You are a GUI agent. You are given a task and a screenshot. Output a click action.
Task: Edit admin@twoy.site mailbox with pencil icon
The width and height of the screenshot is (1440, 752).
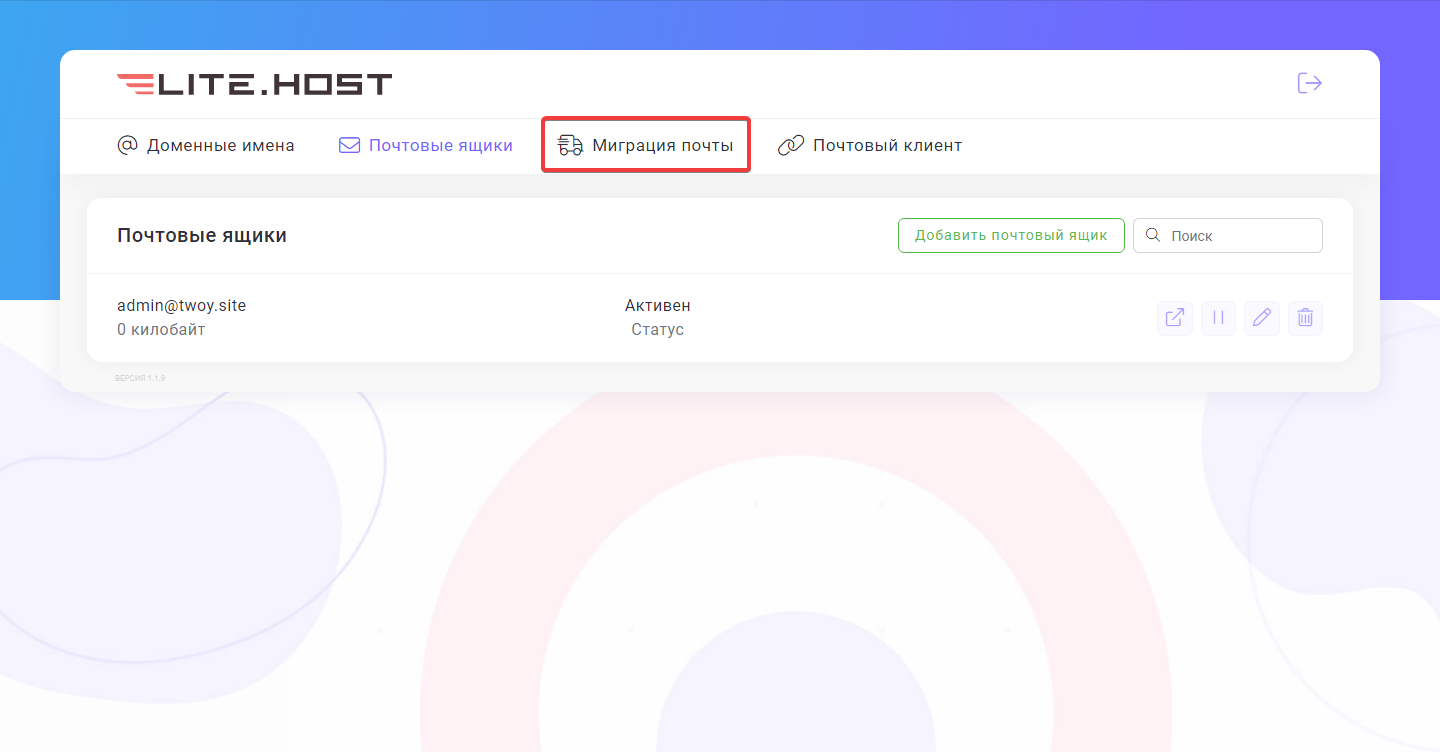[1262, 318]
